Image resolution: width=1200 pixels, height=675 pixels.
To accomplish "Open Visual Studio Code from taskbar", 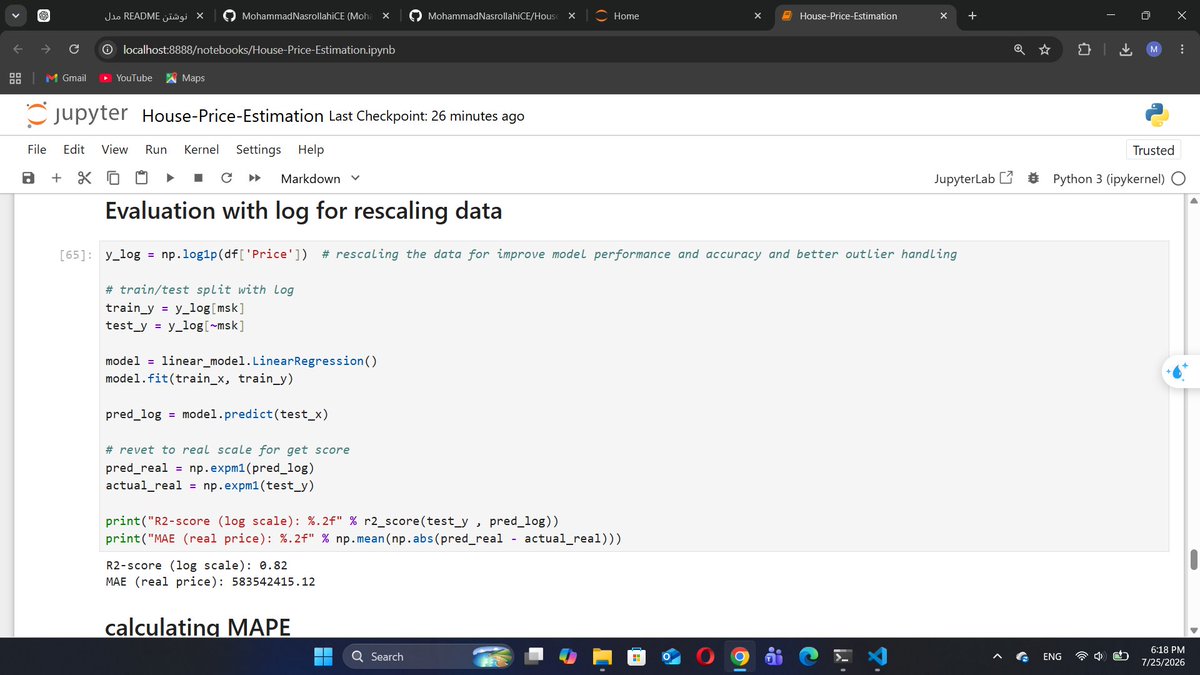I will 877,656.
